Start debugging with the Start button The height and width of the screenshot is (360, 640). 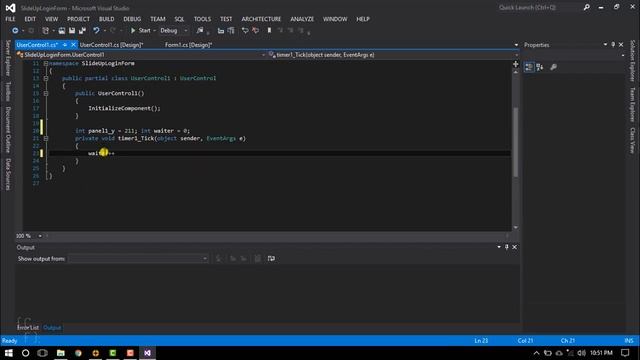tap(140, 31)
